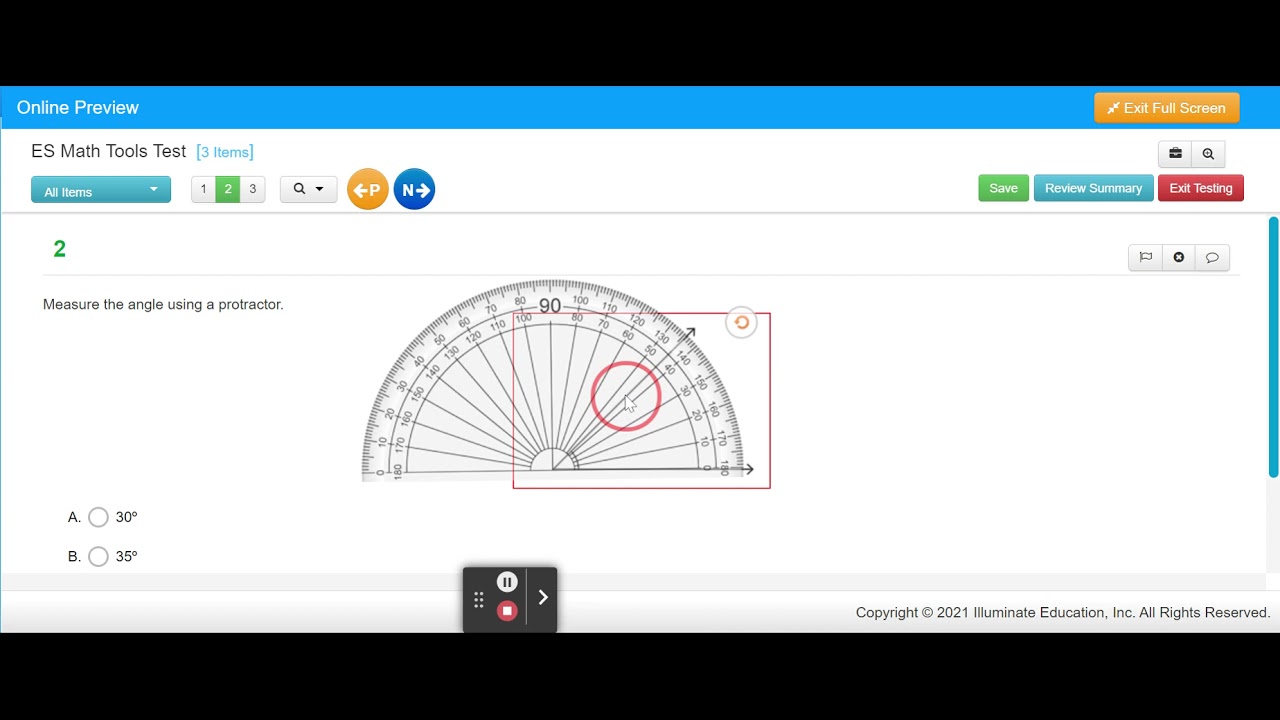Click the Exit Full Screen button
This screenshot has height=720, width=1280.
coord(1167,108)
